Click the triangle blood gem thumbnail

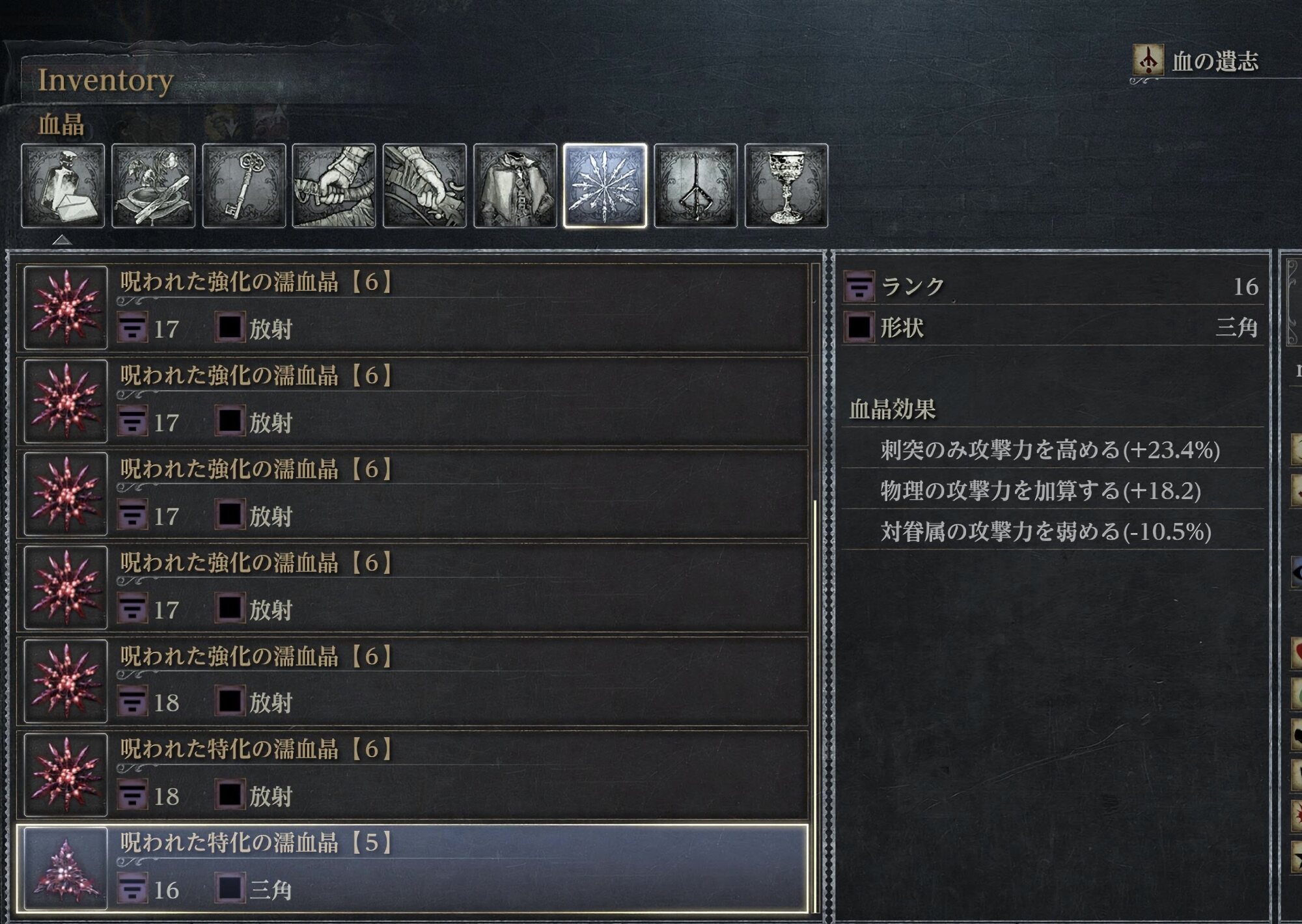[x=66, y=869]
